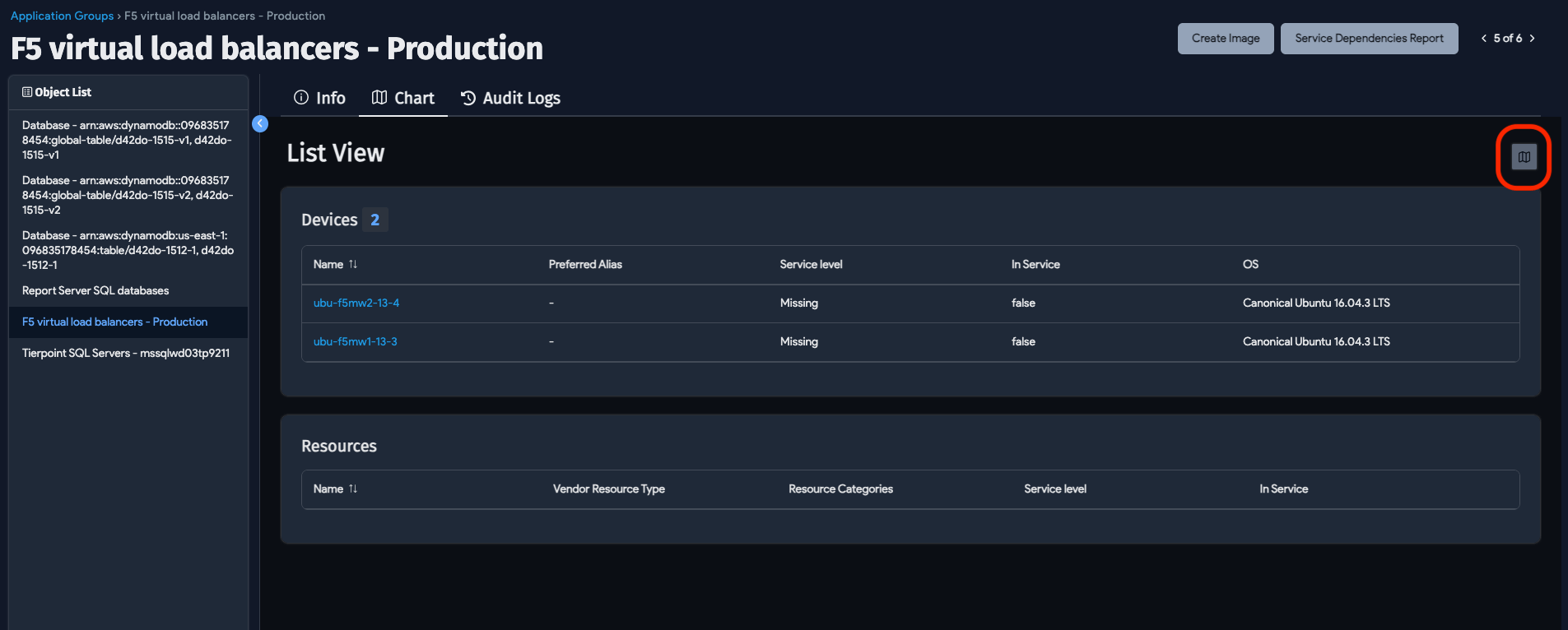Select Report Server SQL databases object

[95, 290]
